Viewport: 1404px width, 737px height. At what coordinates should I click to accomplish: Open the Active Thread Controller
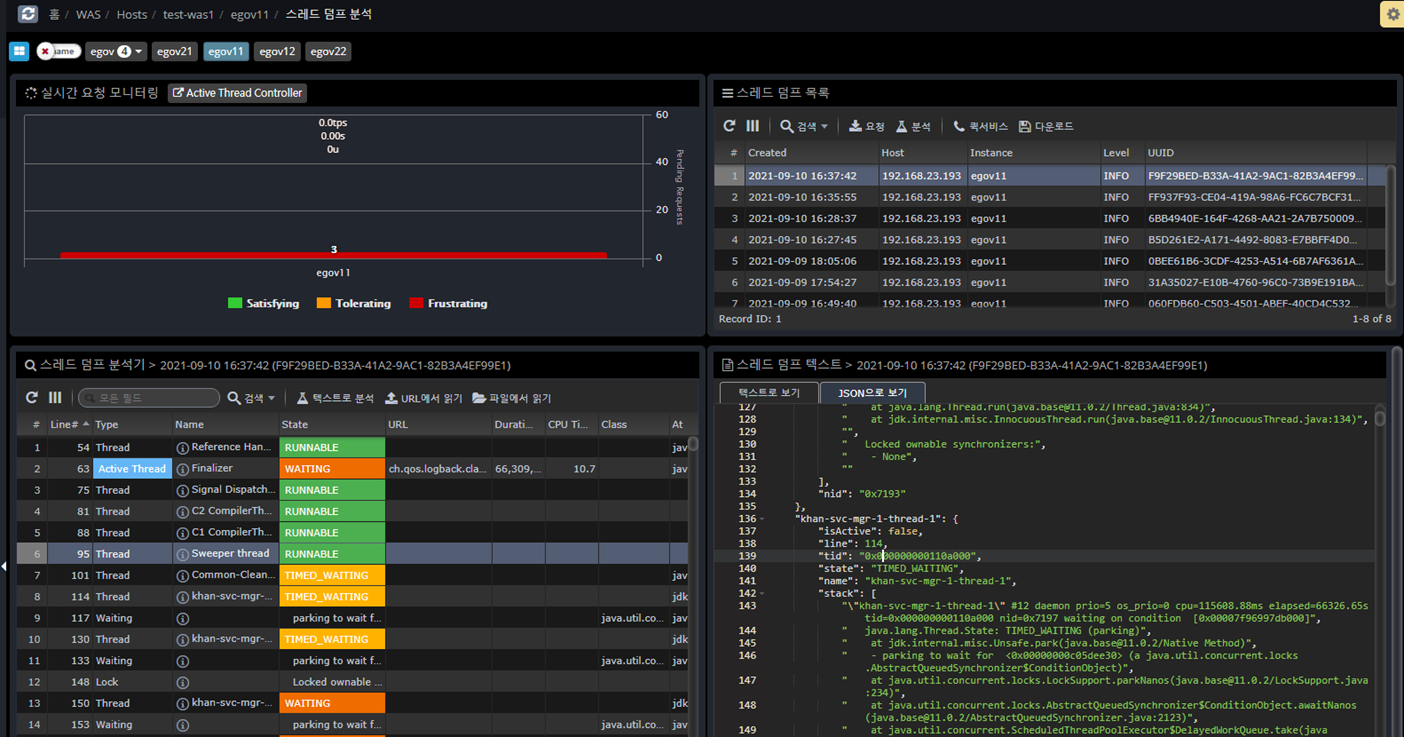pos(237,93)
